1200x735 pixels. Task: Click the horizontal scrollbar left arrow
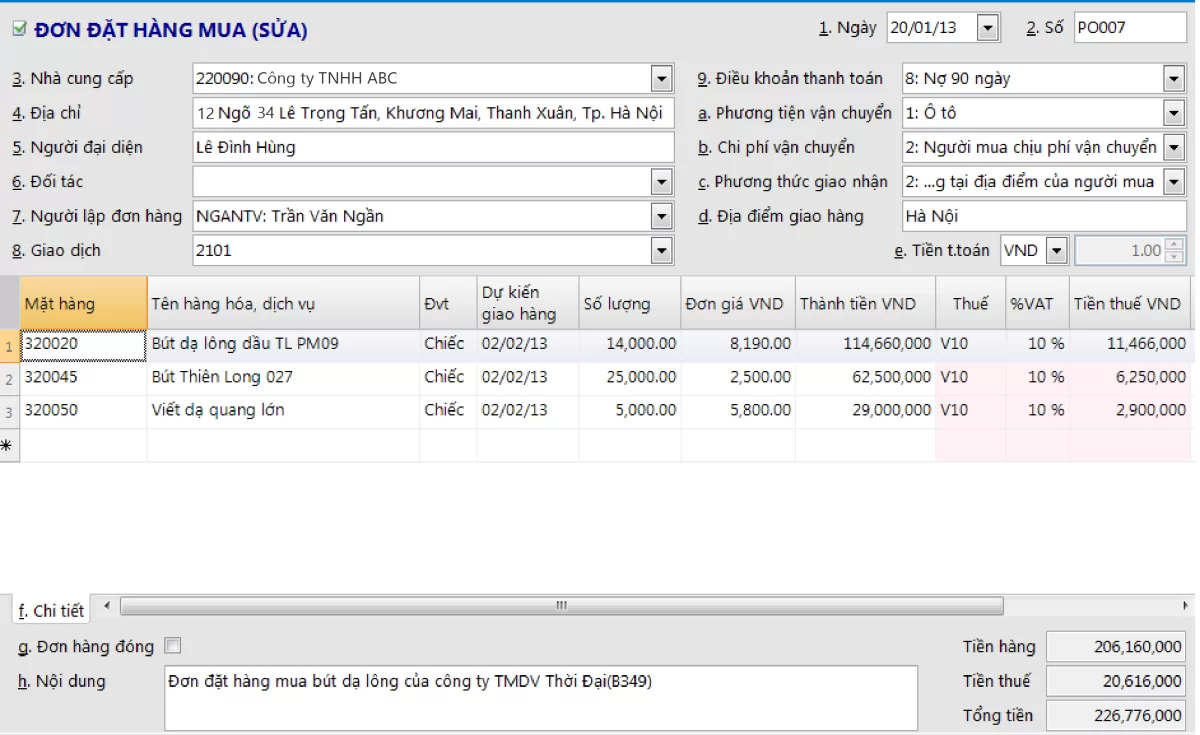click(x=106, y=606)
